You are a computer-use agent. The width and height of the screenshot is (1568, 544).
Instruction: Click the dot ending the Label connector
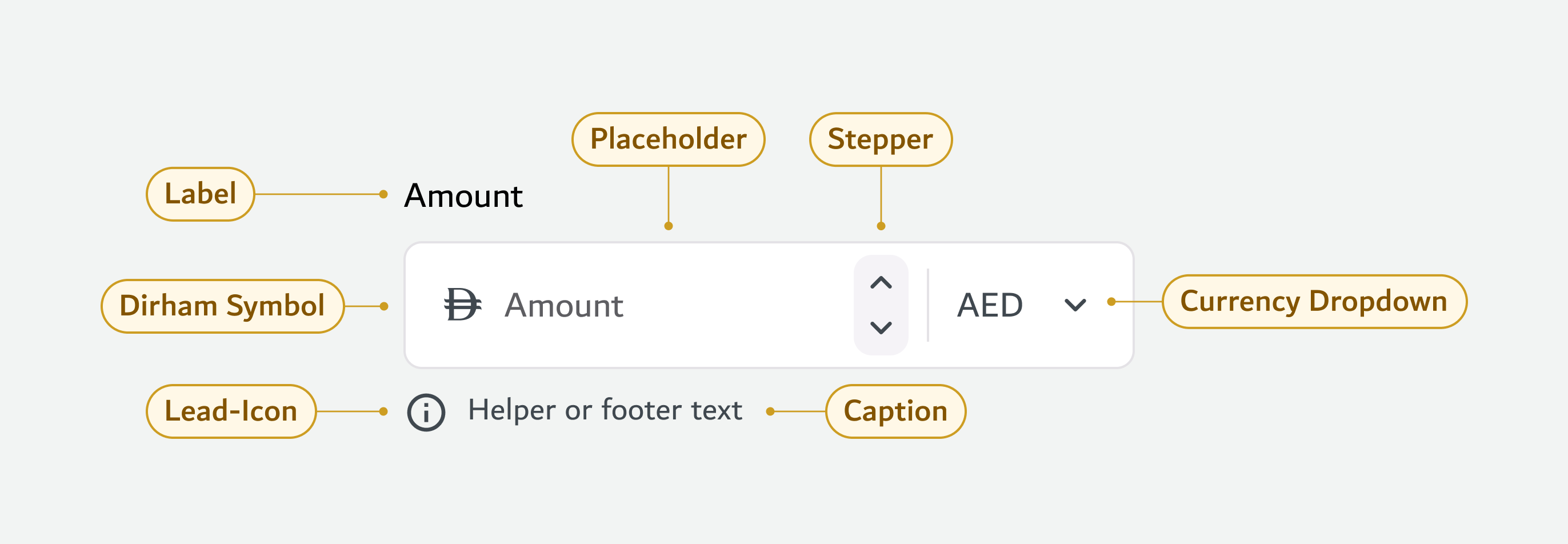[383, 194]
